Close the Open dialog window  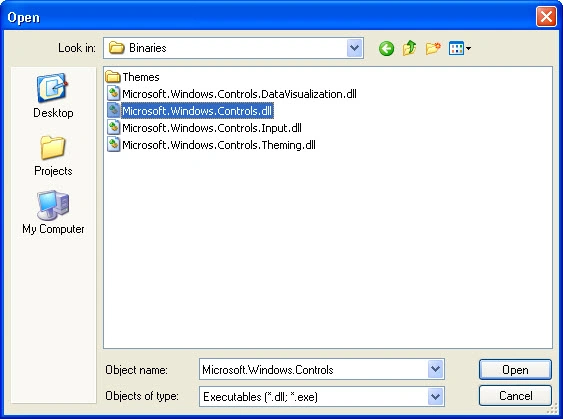pyautogui.click(x=546, y=17)
